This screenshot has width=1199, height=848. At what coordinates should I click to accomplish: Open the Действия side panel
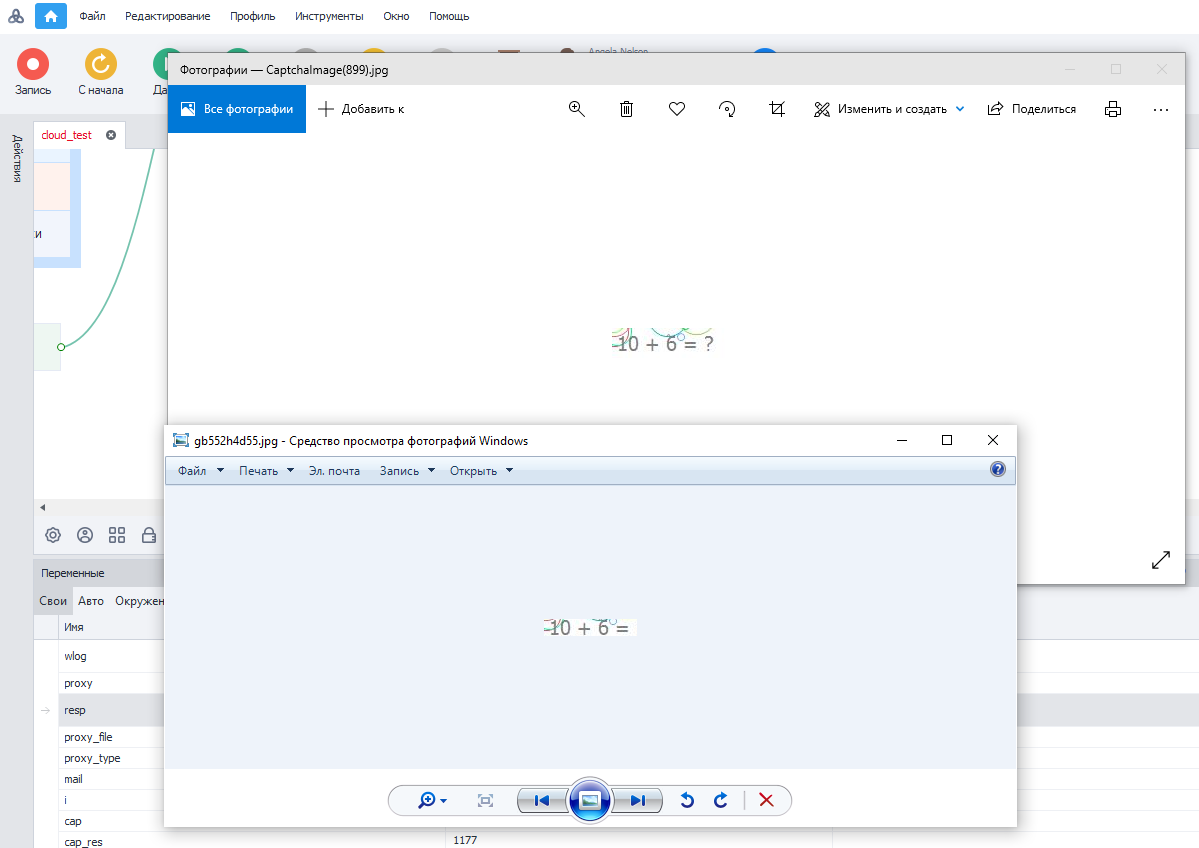click(x=17, y=159)
